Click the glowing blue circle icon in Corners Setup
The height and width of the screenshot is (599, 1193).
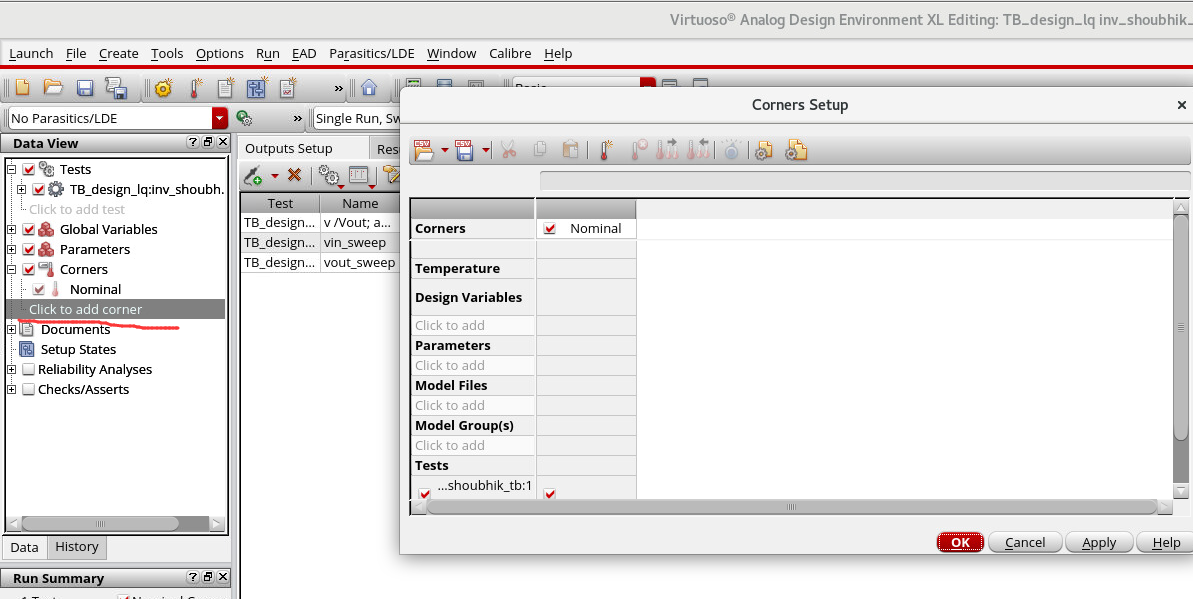(x=731, y=150)
